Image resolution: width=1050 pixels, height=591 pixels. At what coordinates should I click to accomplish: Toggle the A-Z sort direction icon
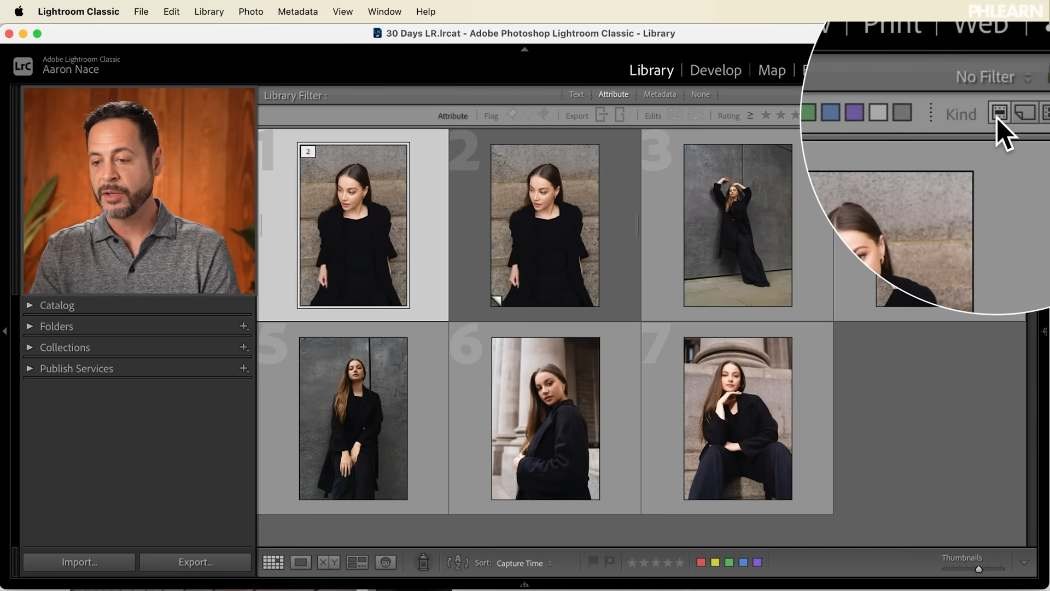[457, 562]
